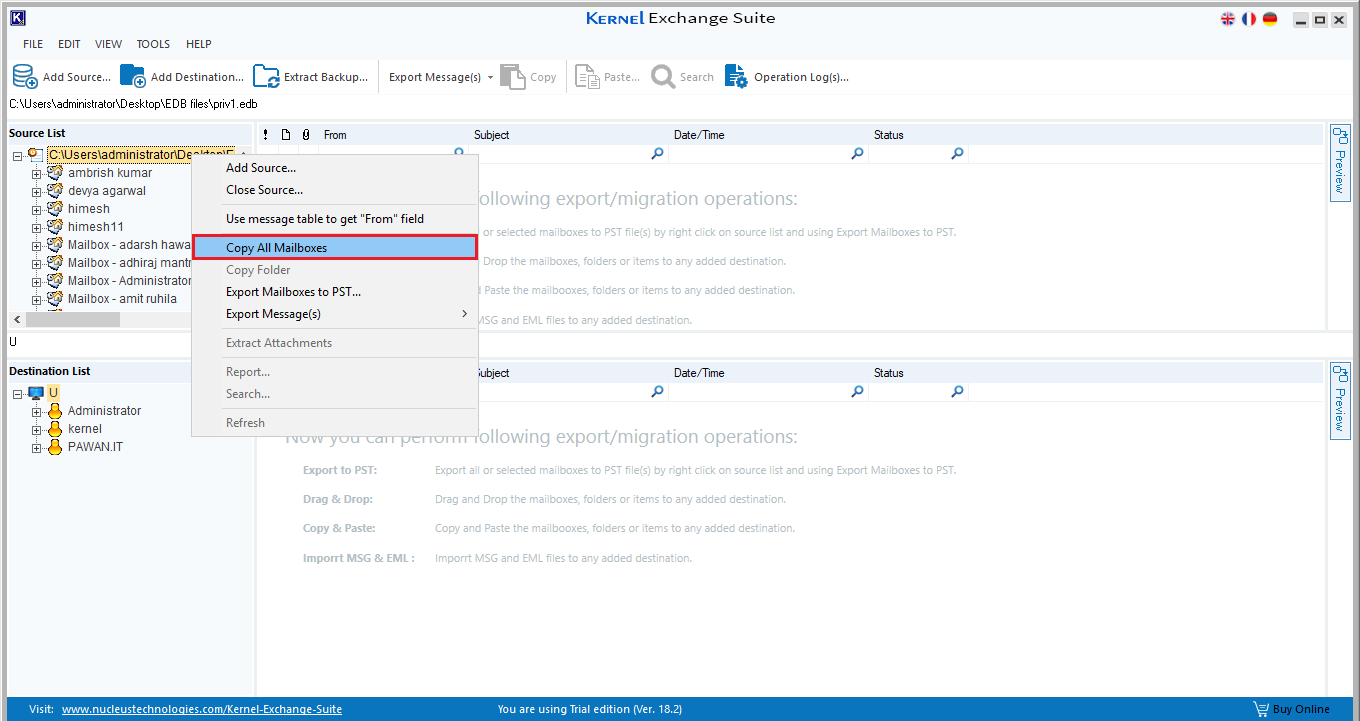This screenshot has height=721, width=1360.
Task: Click the Extract Backup toolbar icon
Action: 266,77
